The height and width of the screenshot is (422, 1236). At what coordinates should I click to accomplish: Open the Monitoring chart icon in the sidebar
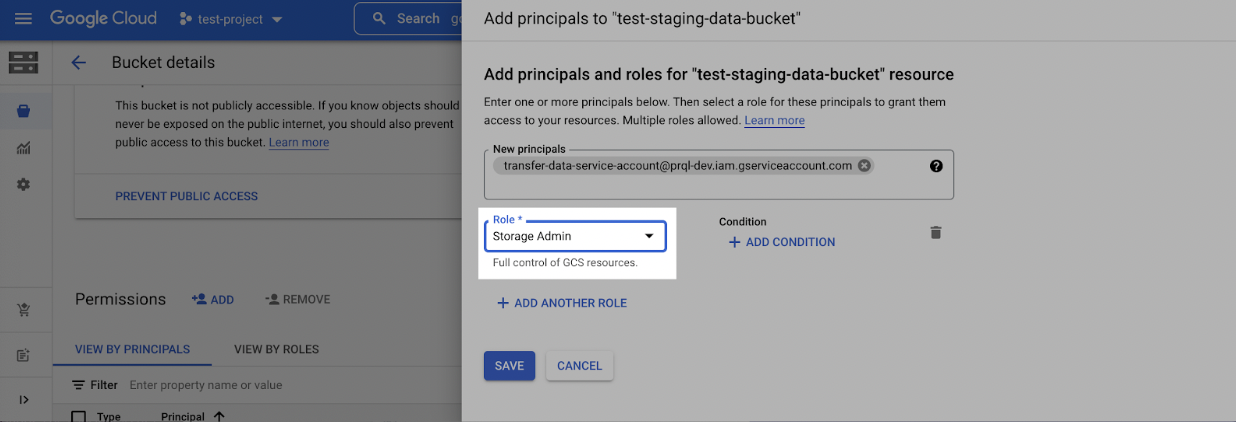23,148
